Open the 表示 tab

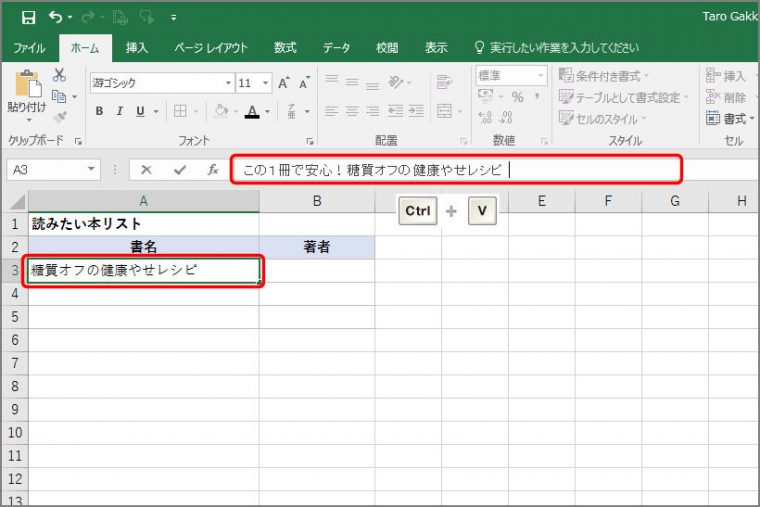coord(436,48)
